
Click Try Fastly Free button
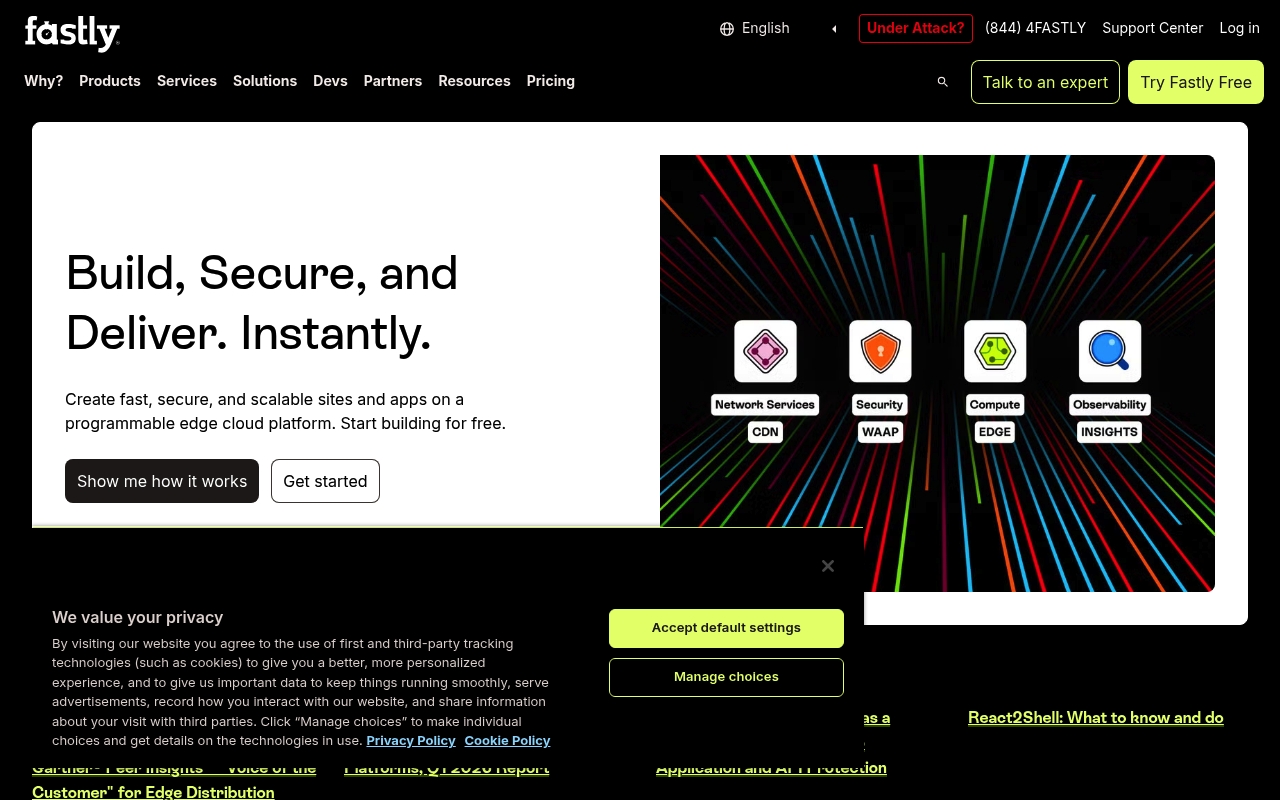(x=1196, y=82)
